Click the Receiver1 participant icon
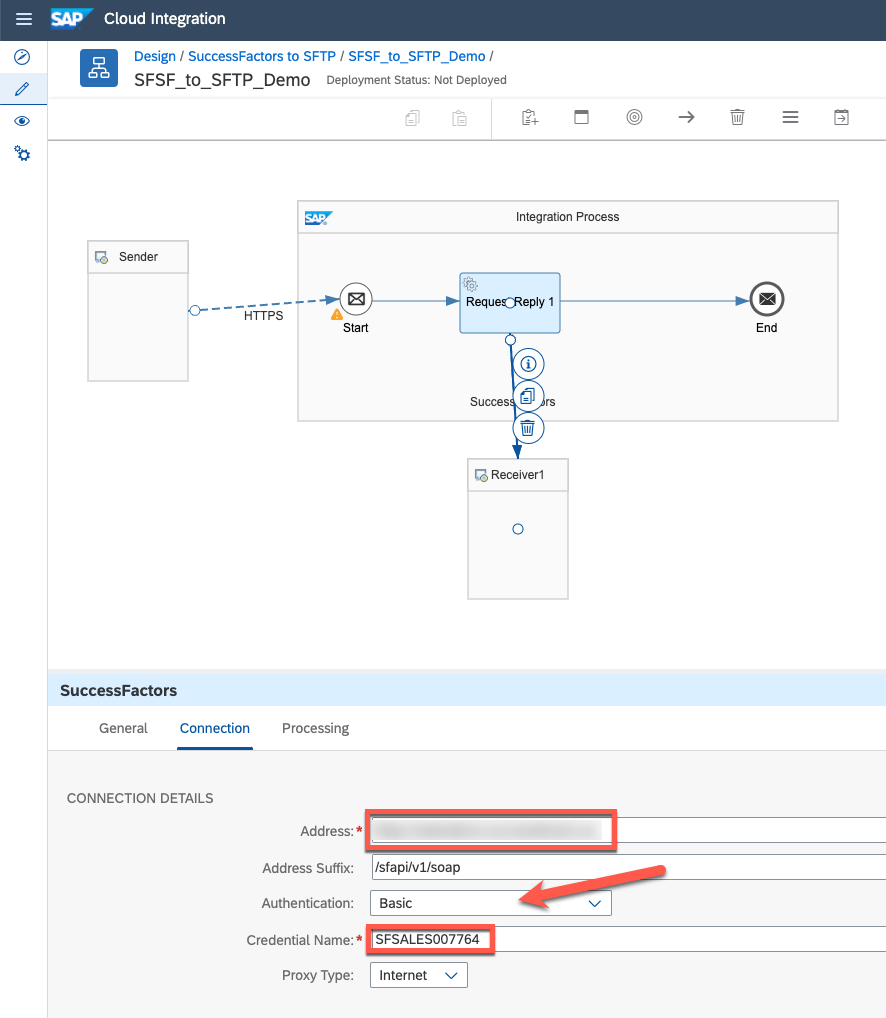This screenshot has width=886, height=1018. (x=482, y=475)
